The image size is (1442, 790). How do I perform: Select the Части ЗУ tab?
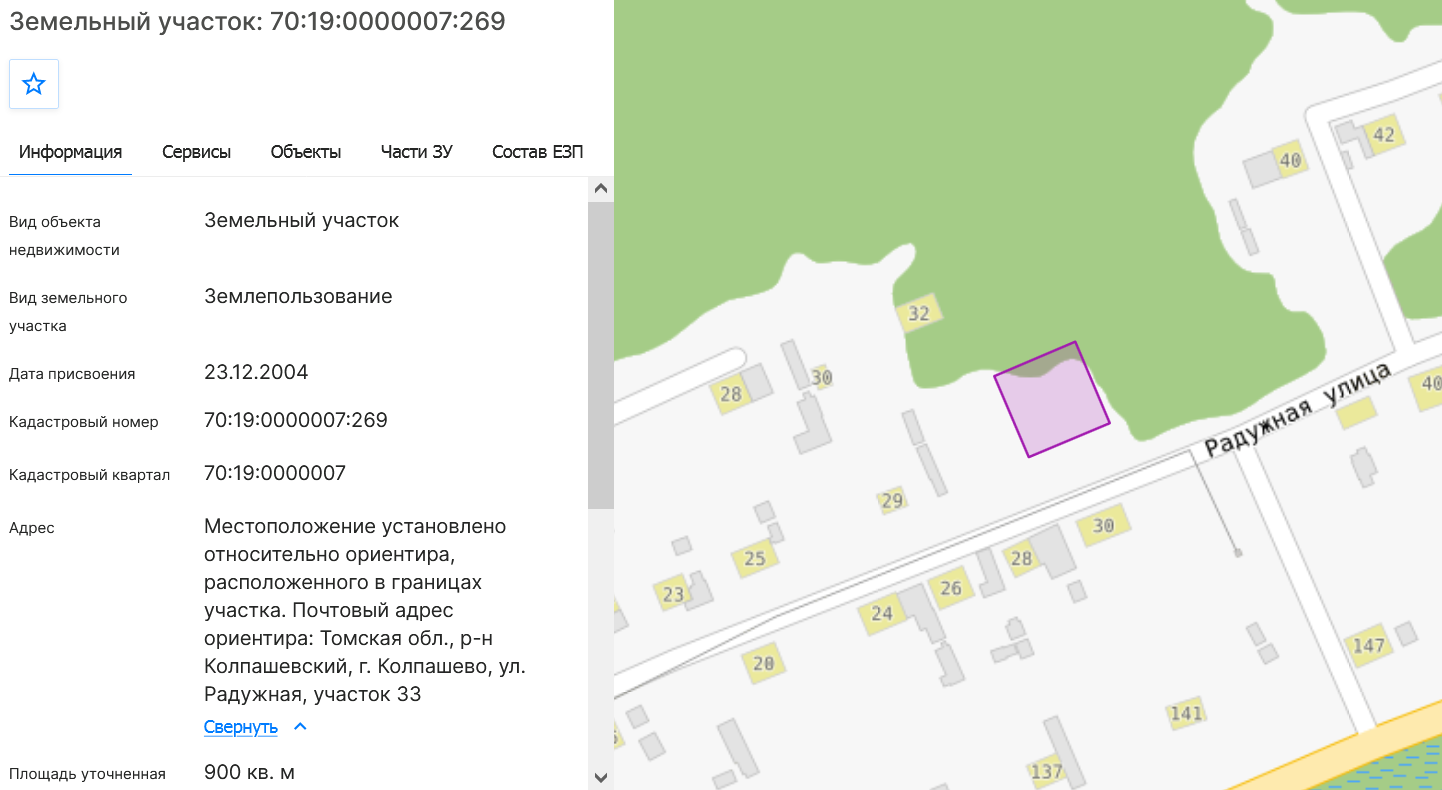[417, 152]
